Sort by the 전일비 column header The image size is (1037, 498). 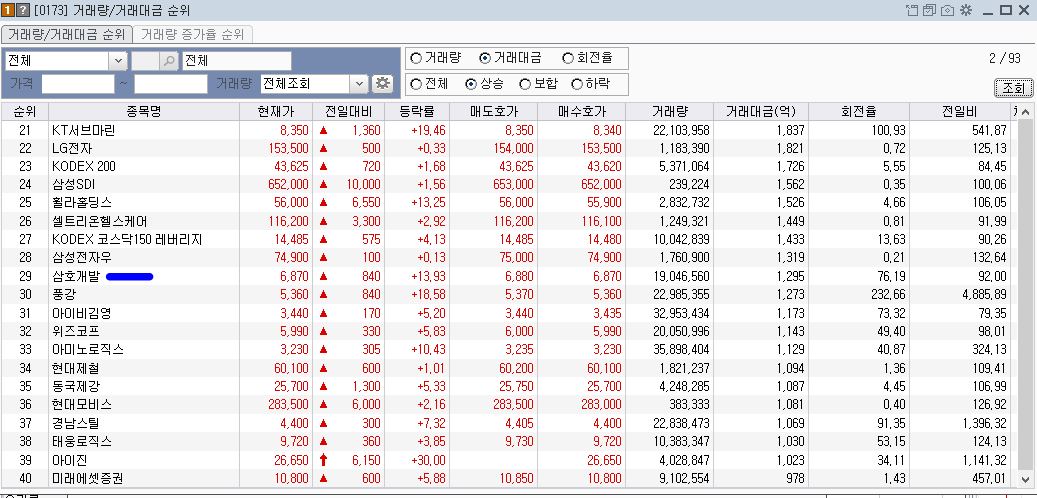pos(960,112)
